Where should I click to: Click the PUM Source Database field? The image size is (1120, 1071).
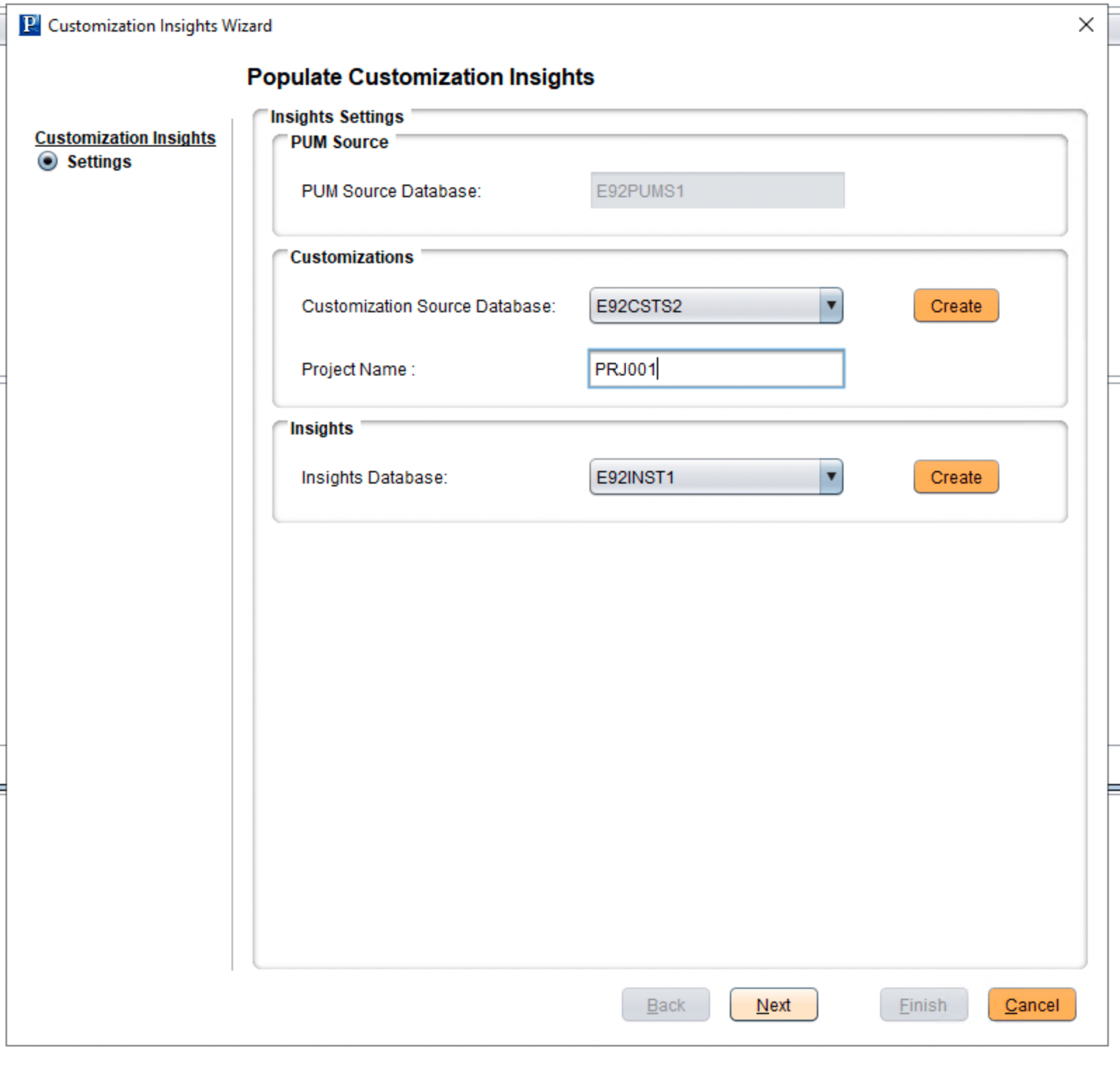click(716, 189)
